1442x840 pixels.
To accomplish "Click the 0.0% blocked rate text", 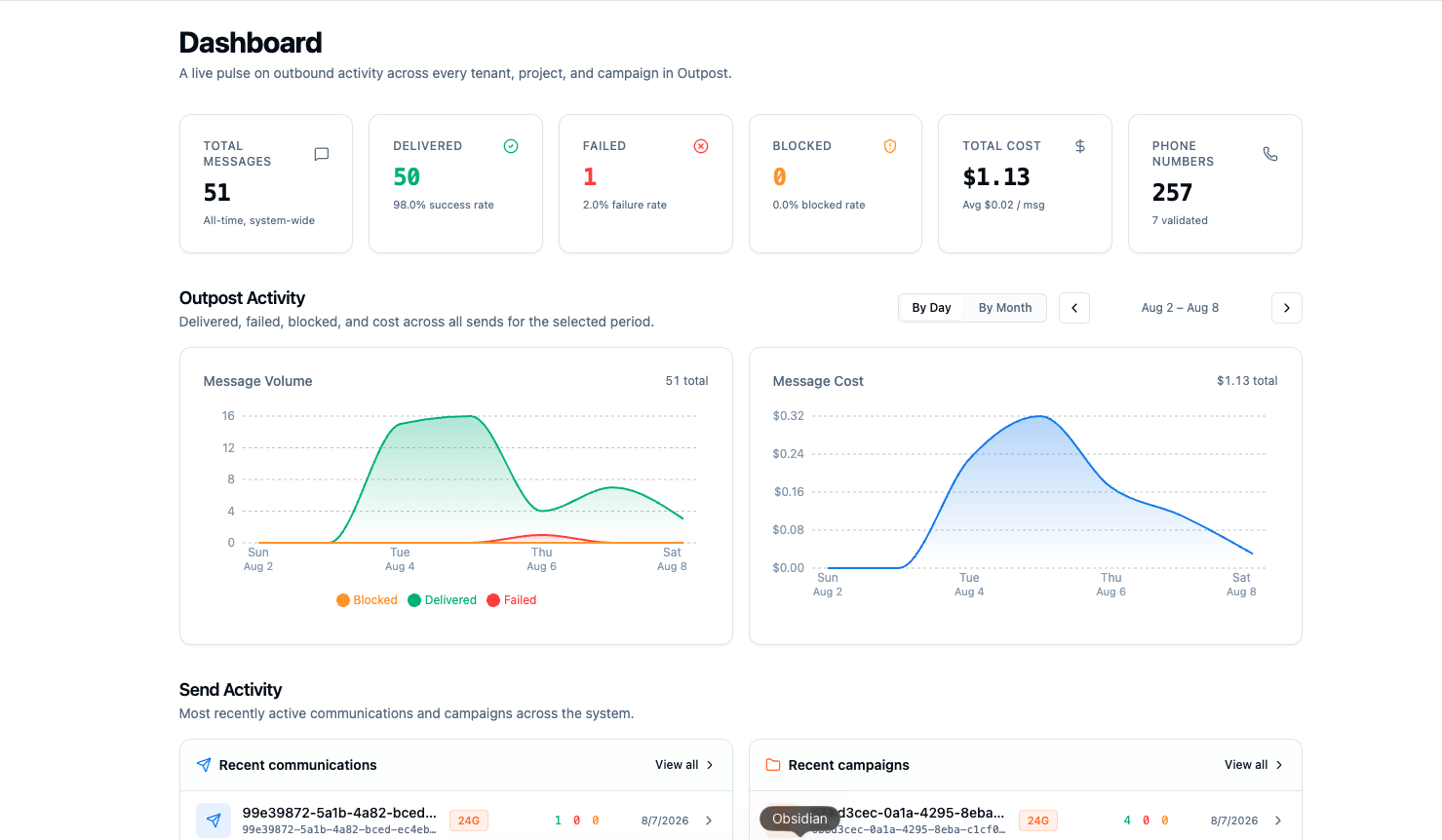I will click(x=819, y=205).
